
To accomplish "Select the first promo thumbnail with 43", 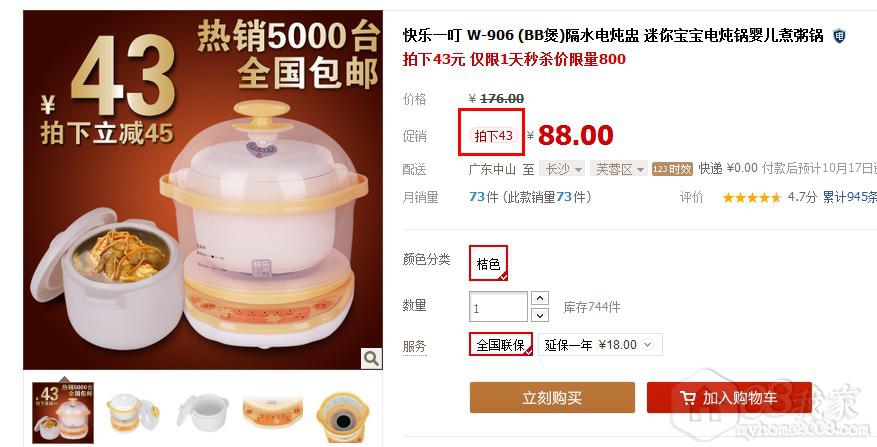I will point(63,412).
